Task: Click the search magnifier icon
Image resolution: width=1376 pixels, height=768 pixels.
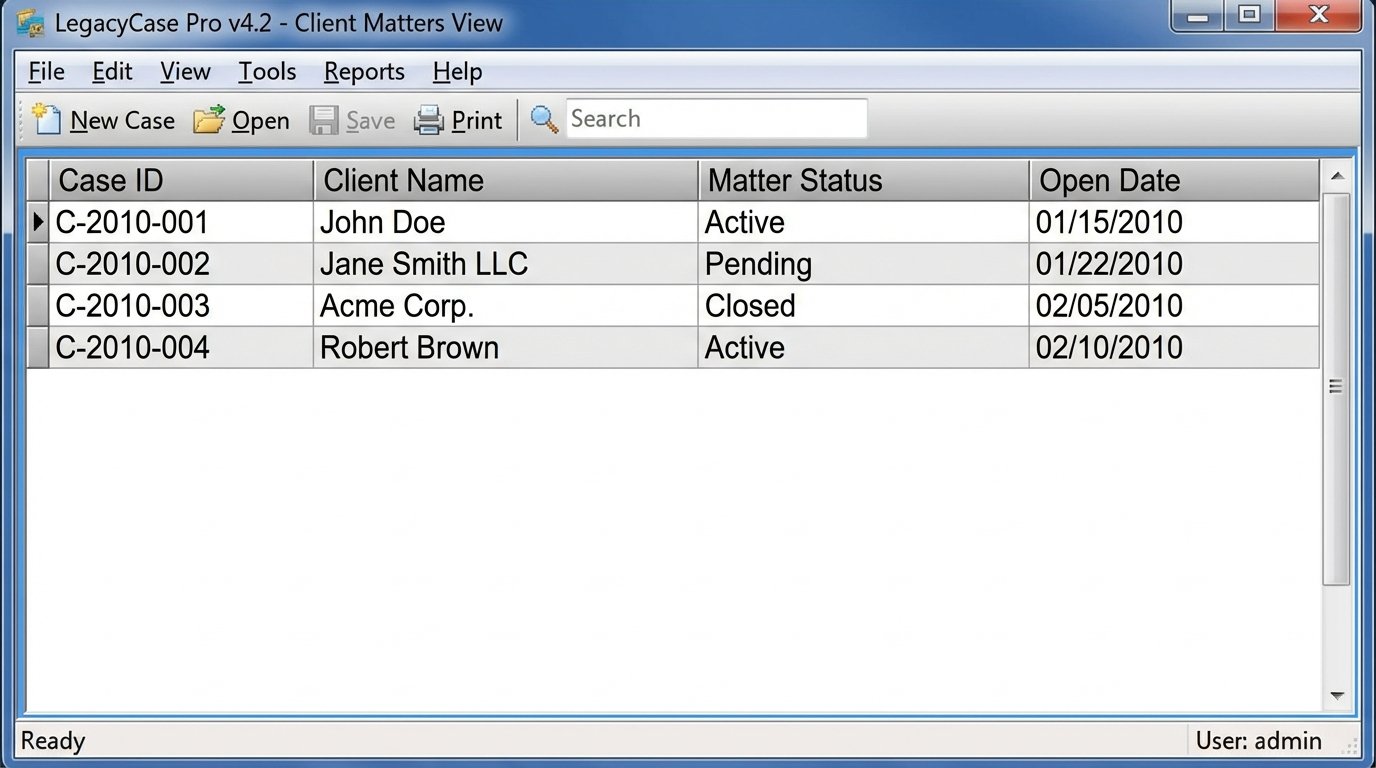Action: 544,118
